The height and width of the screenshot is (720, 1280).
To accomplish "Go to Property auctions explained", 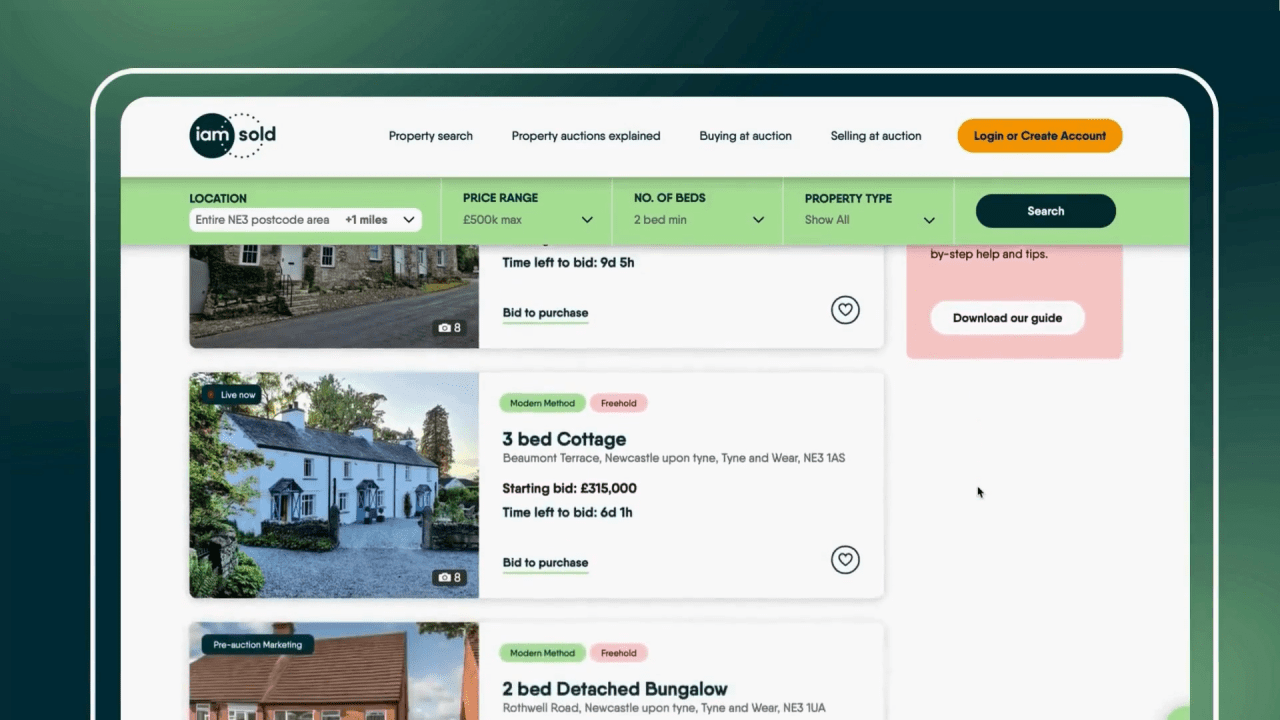I will (585, 136).
